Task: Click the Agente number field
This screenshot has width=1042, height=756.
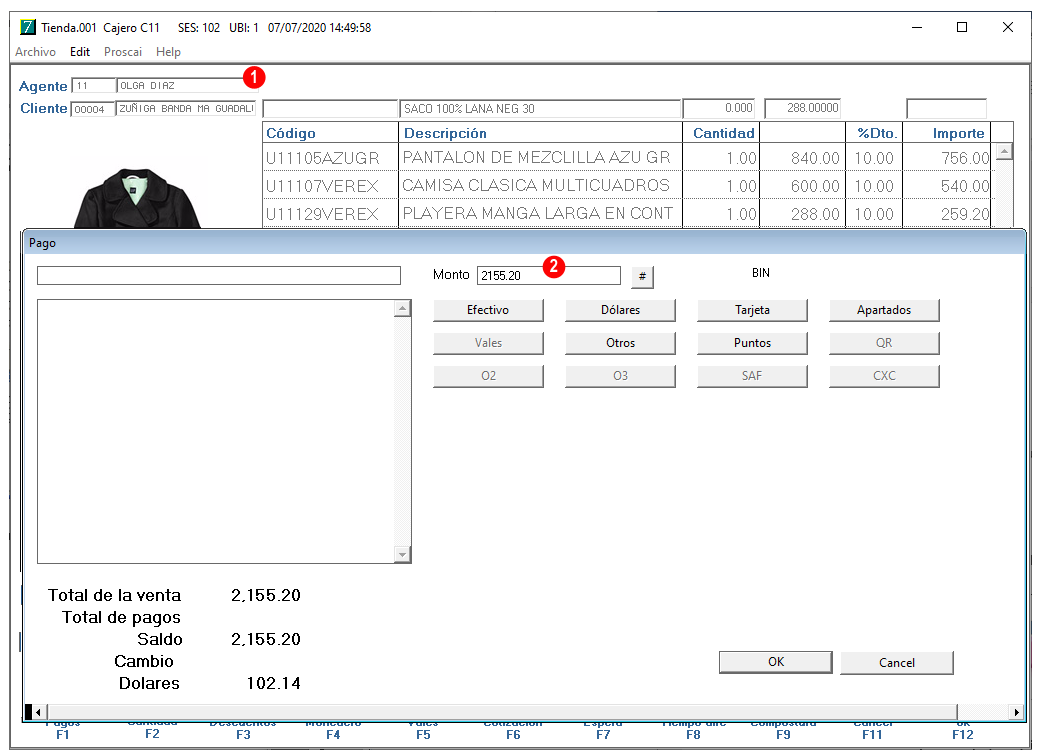Action: (x=94, y=86)
